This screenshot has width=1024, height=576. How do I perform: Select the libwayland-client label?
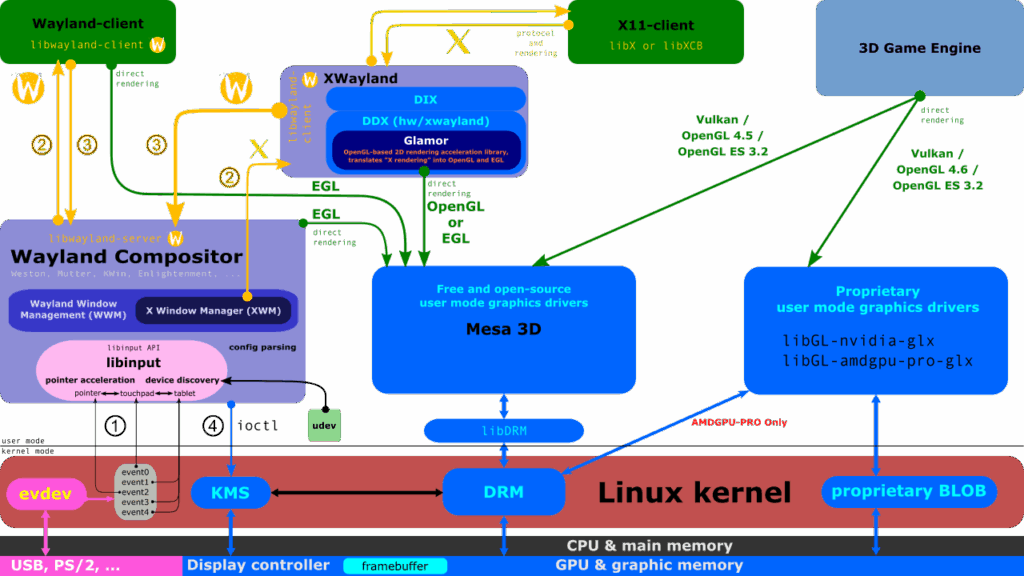tap(87, 44)
